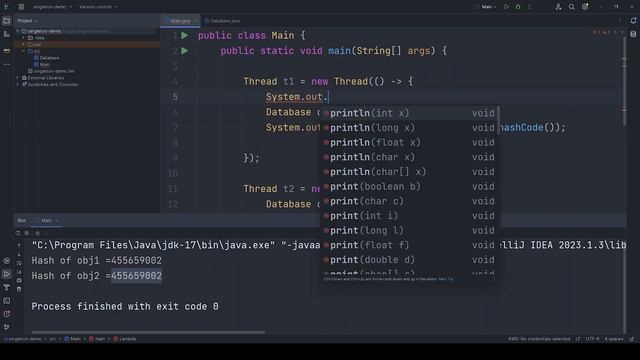Choose print(boolean b) completion
The width and height of the screenshot is (640, 360).
click(409, 187)
